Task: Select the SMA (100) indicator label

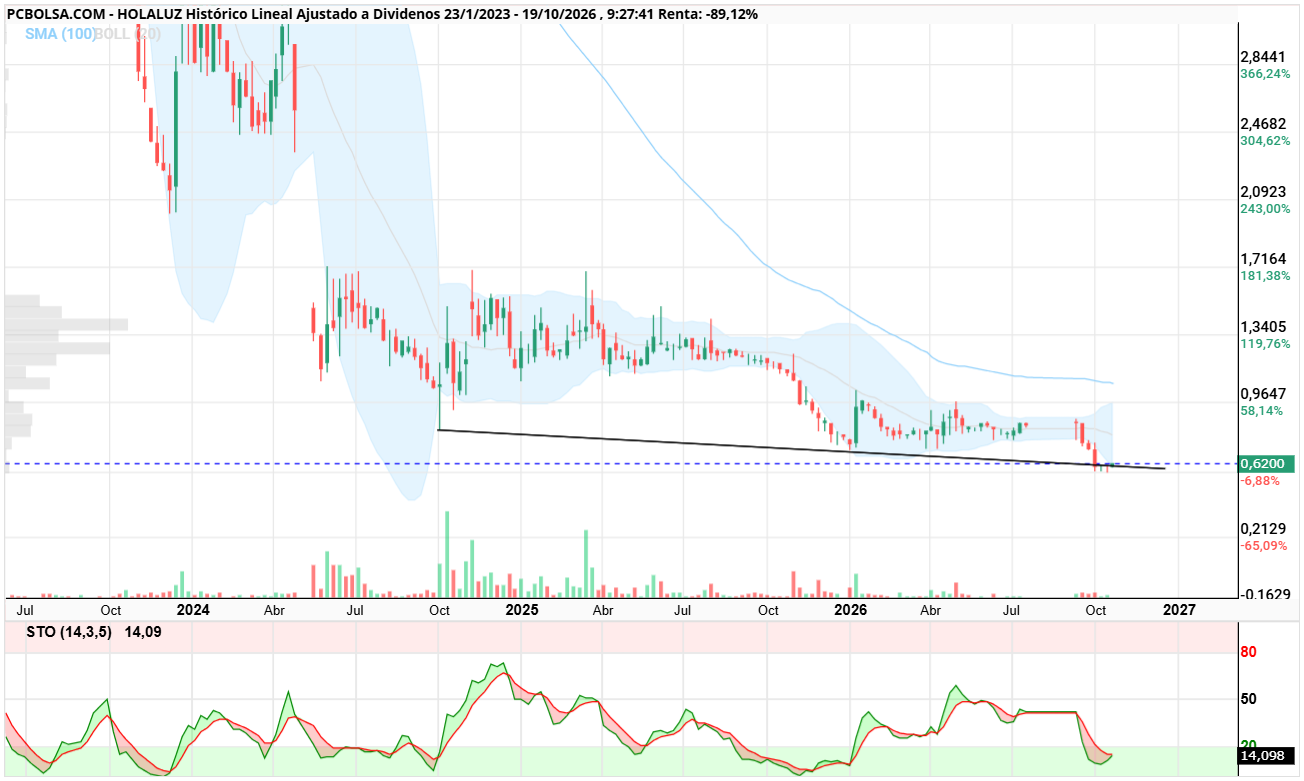Action: [60, 33]
